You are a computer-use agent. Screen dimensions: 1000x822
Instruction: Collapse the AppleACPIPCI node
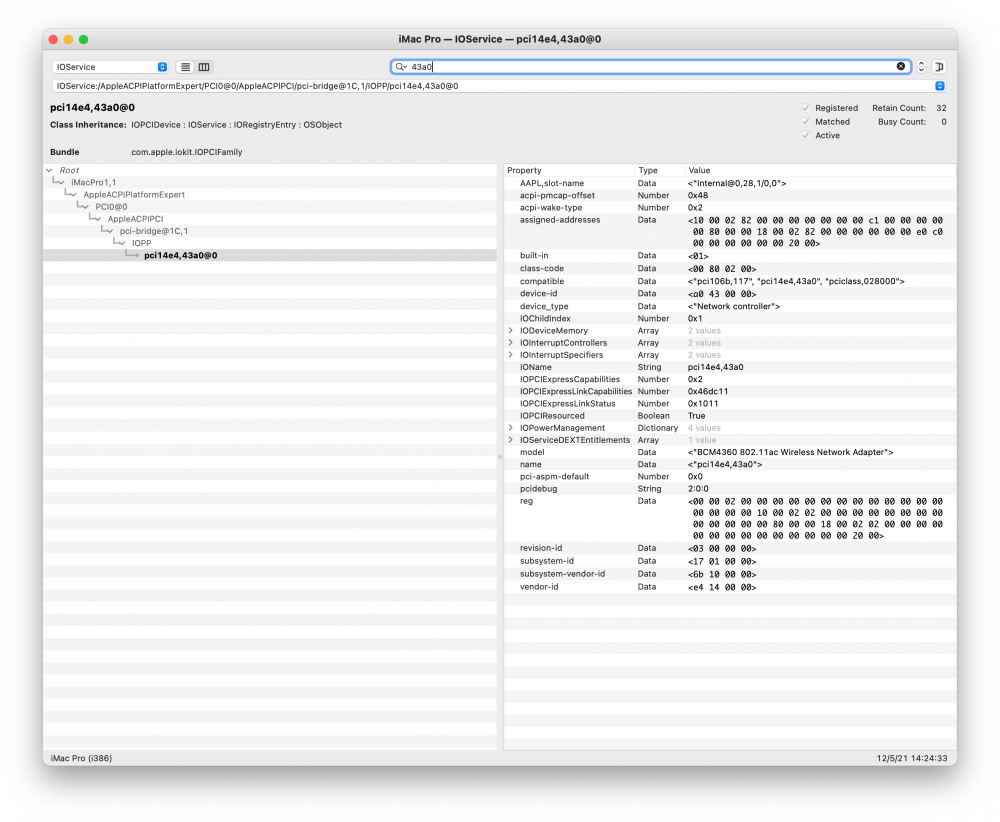tap(98, 219)
